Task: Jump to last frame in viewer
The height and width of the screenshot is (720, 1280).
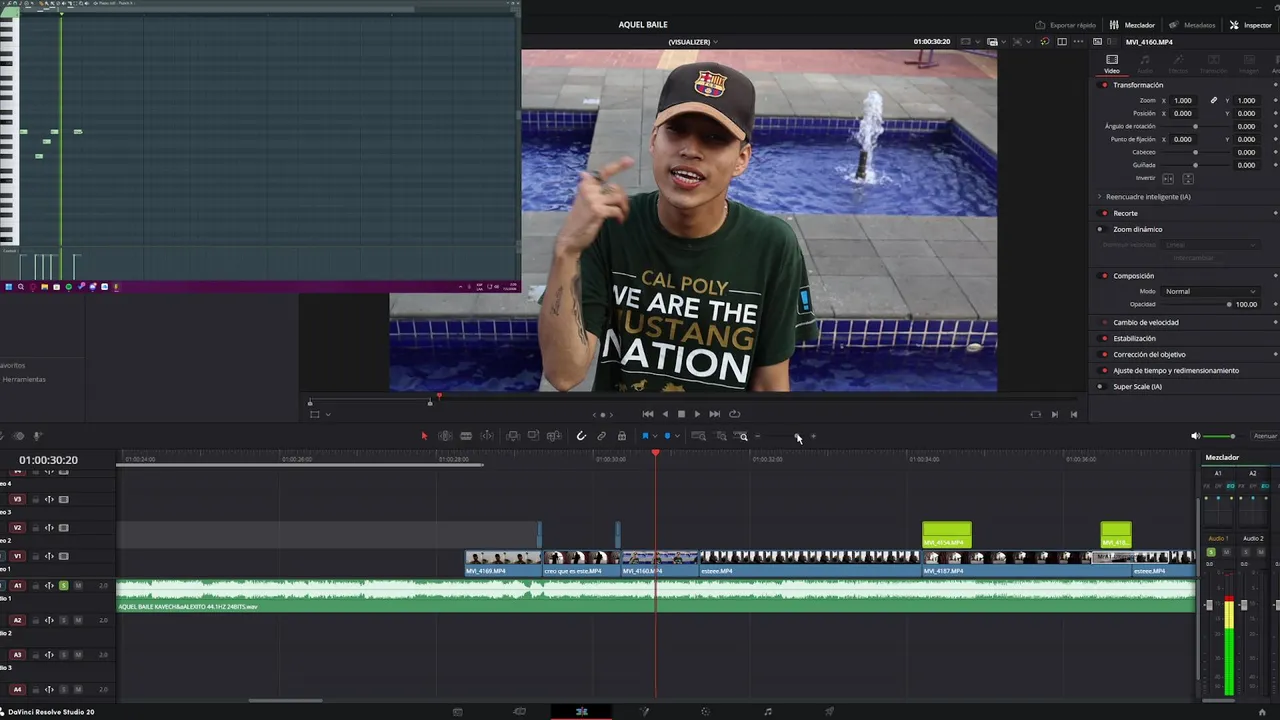Action: pyautogui.click(x=714, y=414)
